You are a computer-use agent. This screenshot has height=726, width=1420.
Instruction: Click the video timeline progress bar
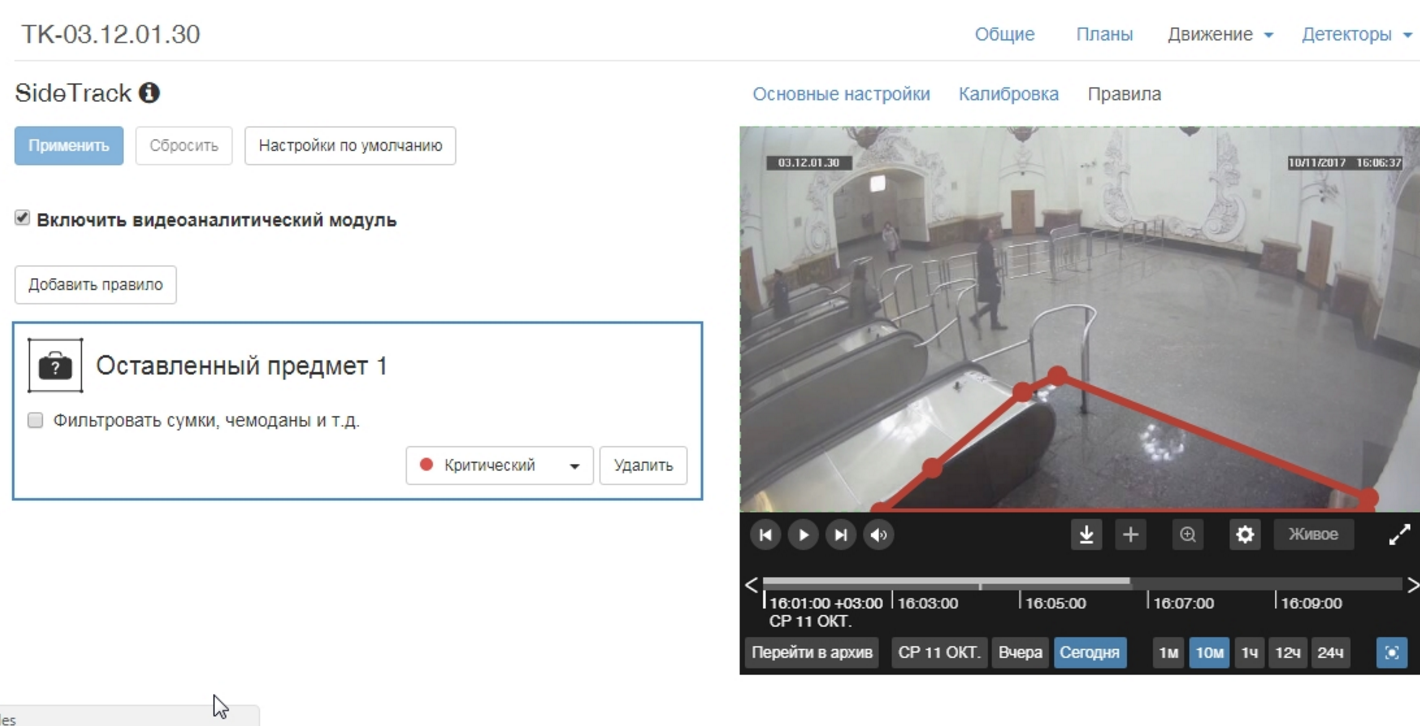coord(1082,582)
